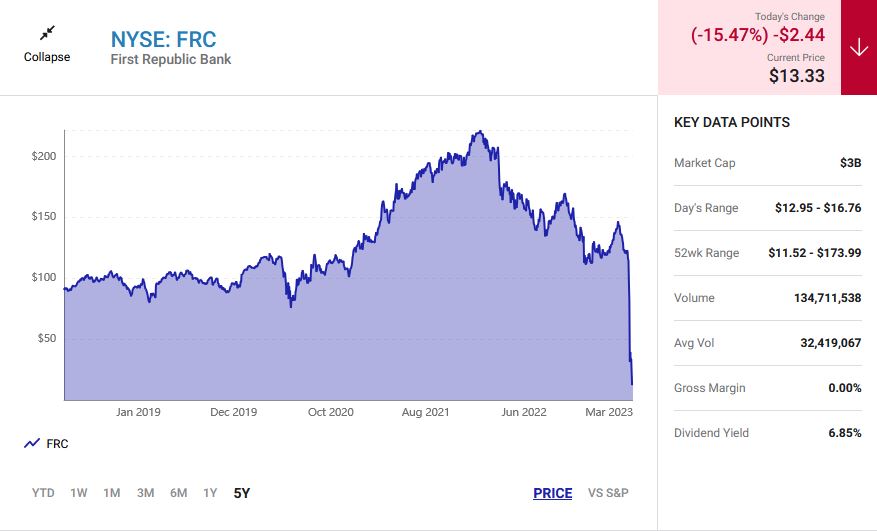Switch chart to 3M range
The width and height of the screenshot is (877, 531).
coord(145,493)
